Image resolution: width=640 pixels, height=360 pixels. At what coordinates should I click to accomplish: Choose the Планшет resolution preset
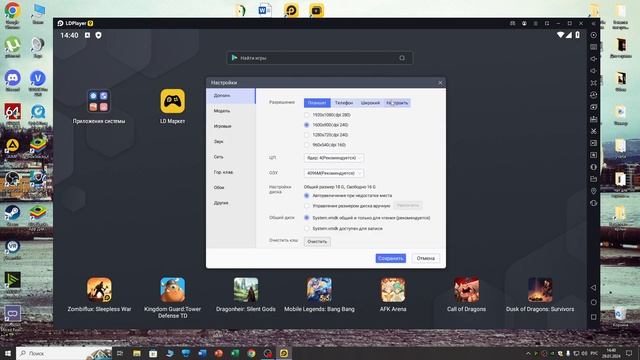point(317,103)
